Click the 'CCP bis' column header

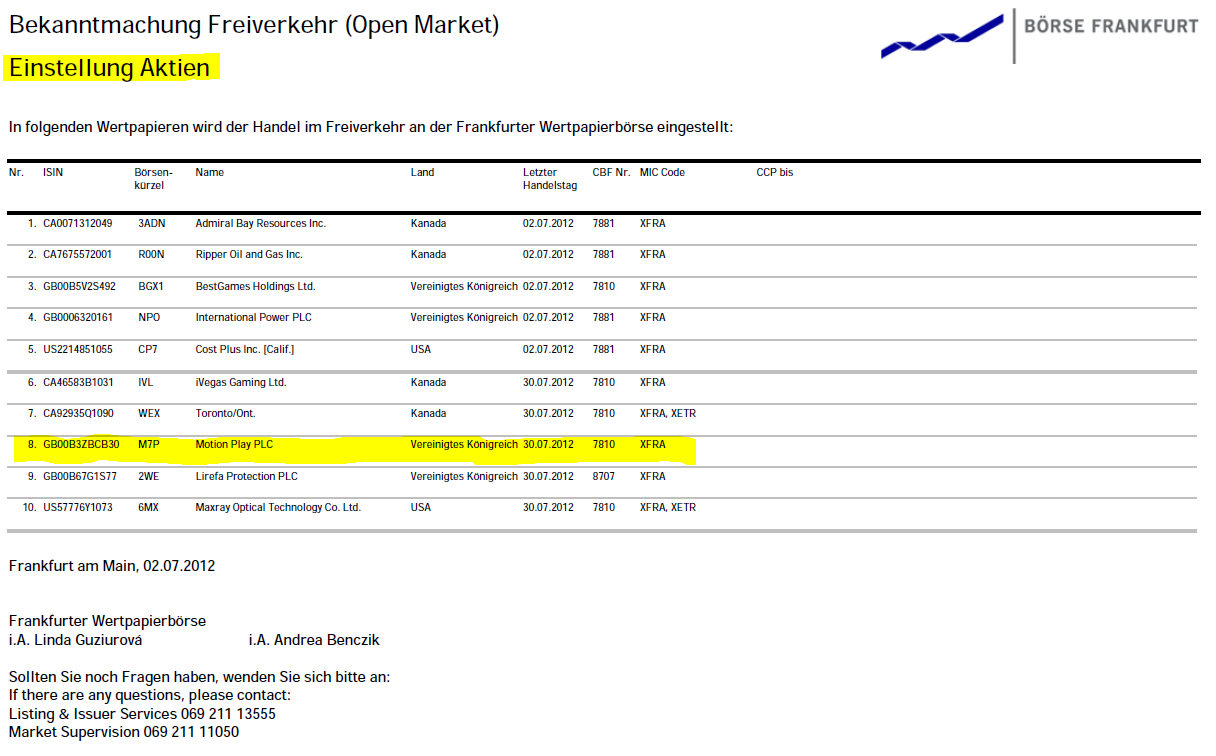pos(774,173)
